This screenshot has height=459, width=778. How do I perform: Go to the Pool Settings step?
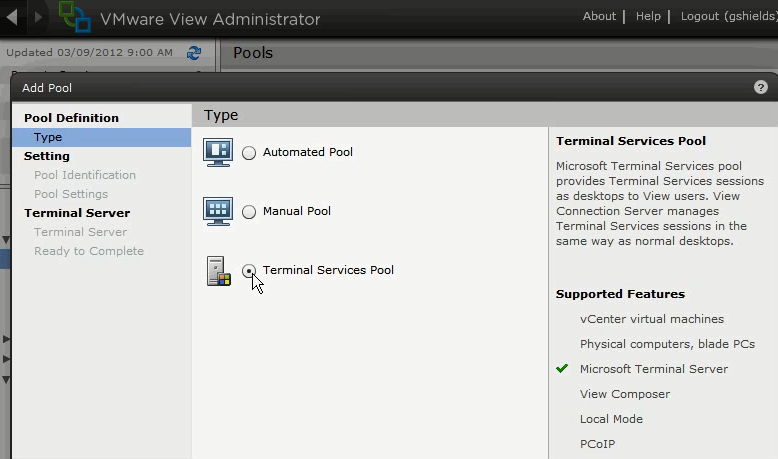coord(71,194)
